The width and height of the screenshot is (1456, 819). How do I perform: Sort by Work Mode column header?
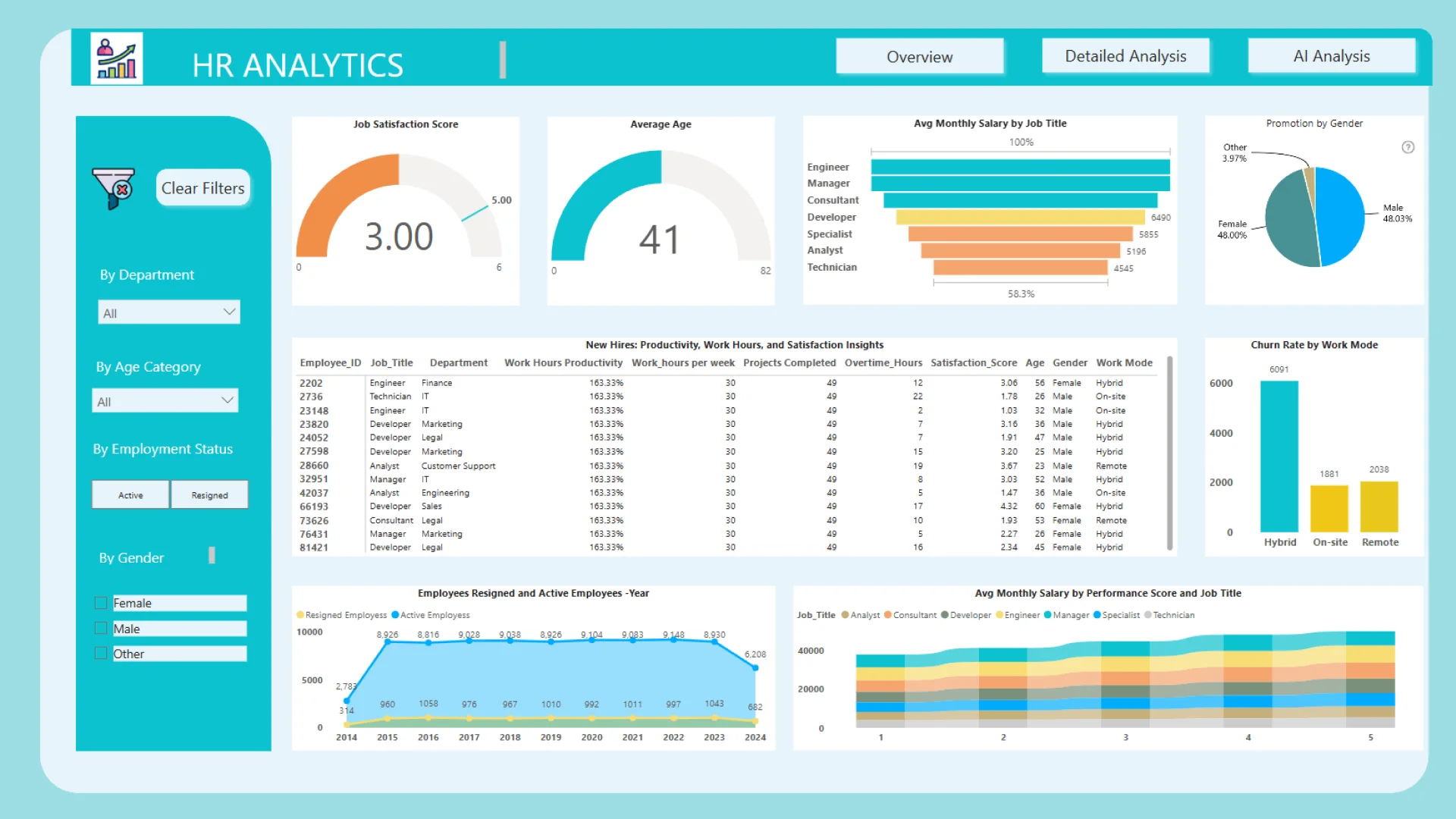[x=1124, y=362]
